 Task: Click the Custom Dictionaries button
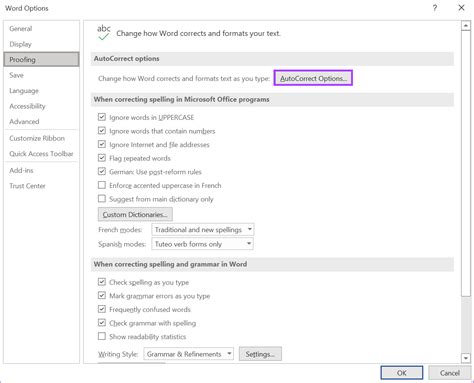point(135,214)
